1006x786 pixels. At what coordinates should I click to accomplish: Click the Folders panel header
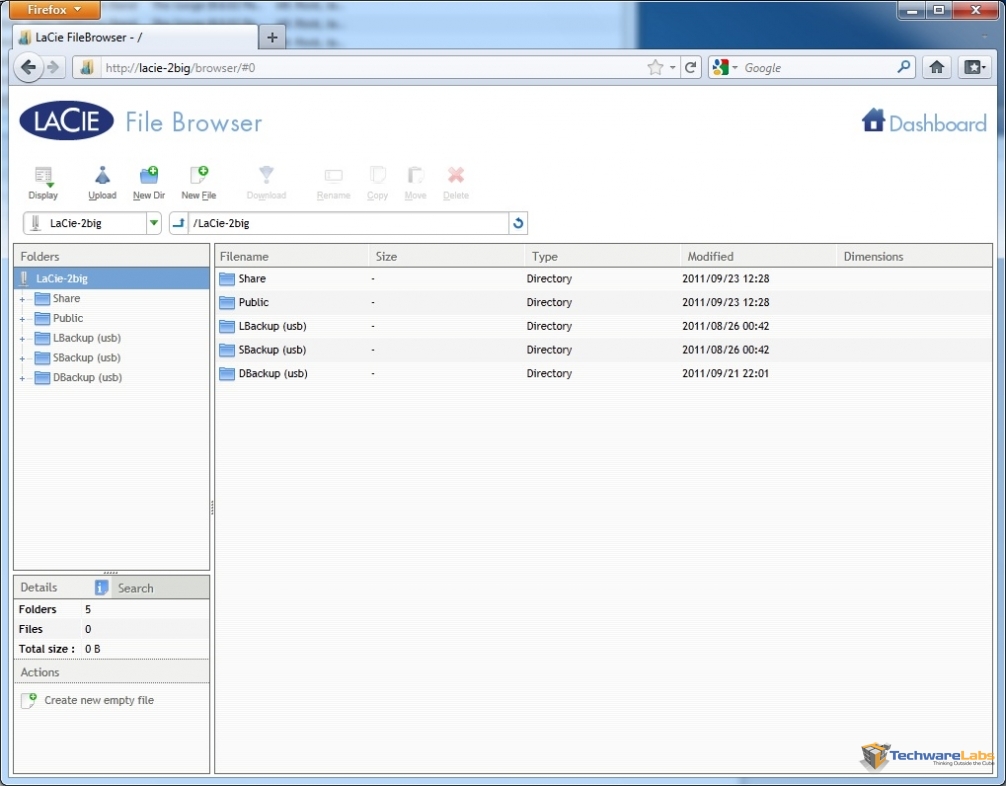tap(112, 256)
